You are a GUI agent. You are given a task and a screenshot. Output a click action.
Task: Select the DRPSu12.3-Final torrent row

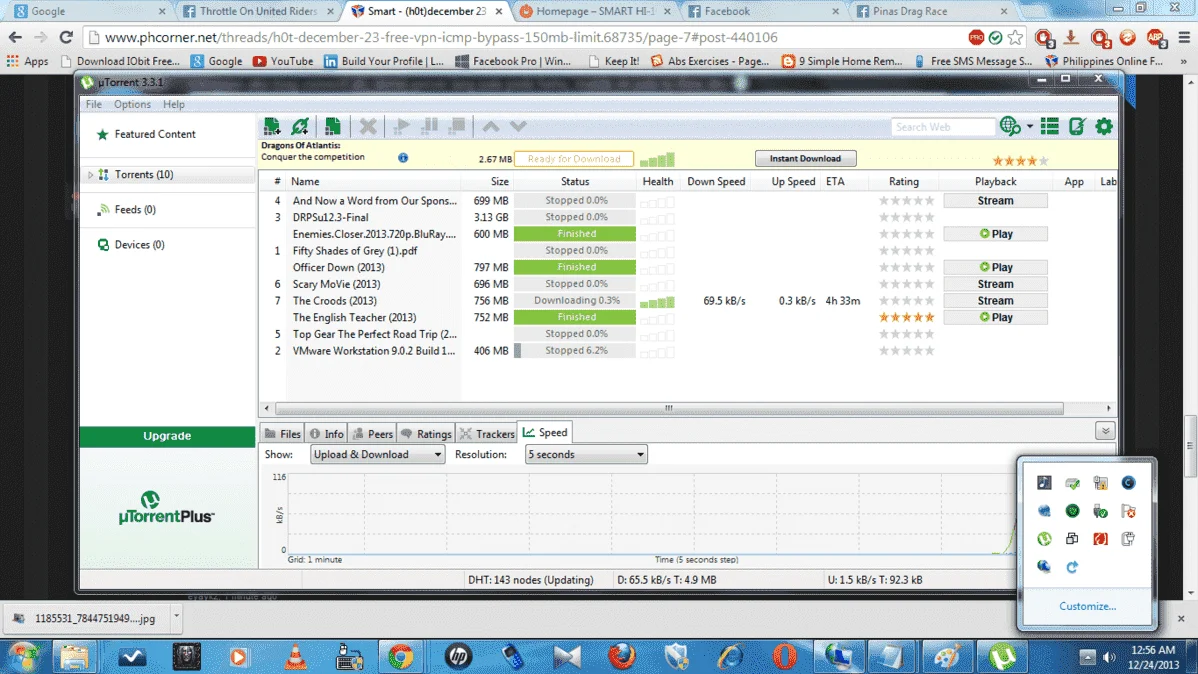[x=688, y=217]
